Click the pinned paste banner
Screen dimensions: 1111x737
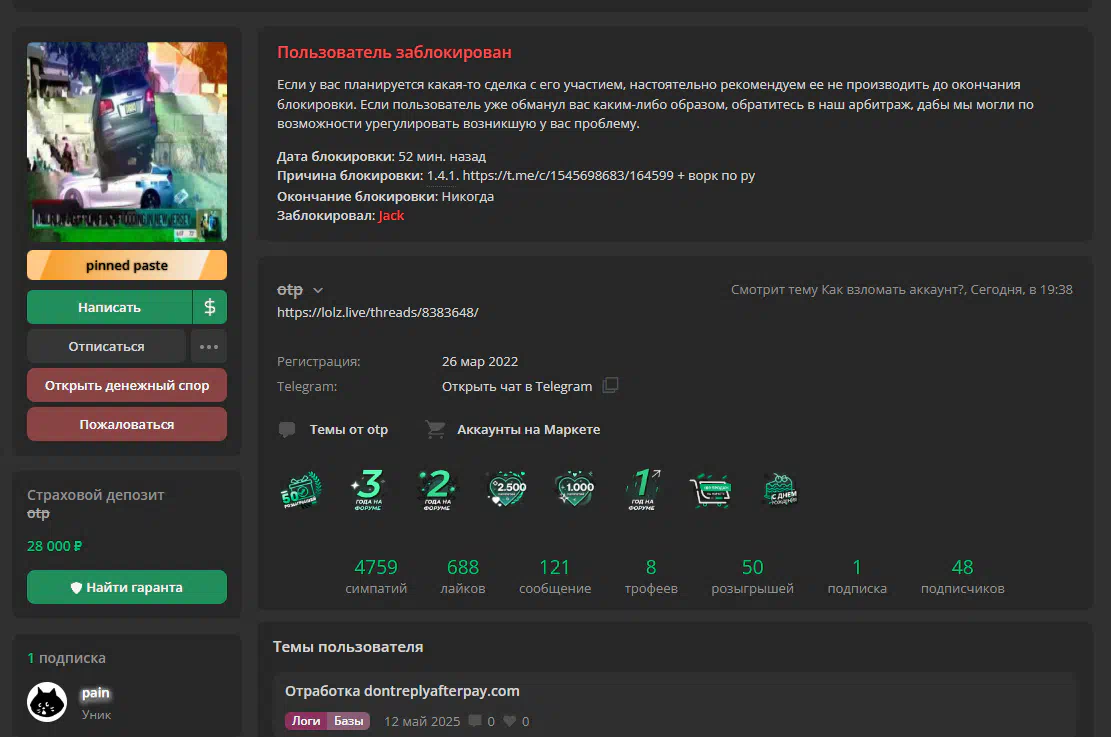tap(127, 265)
